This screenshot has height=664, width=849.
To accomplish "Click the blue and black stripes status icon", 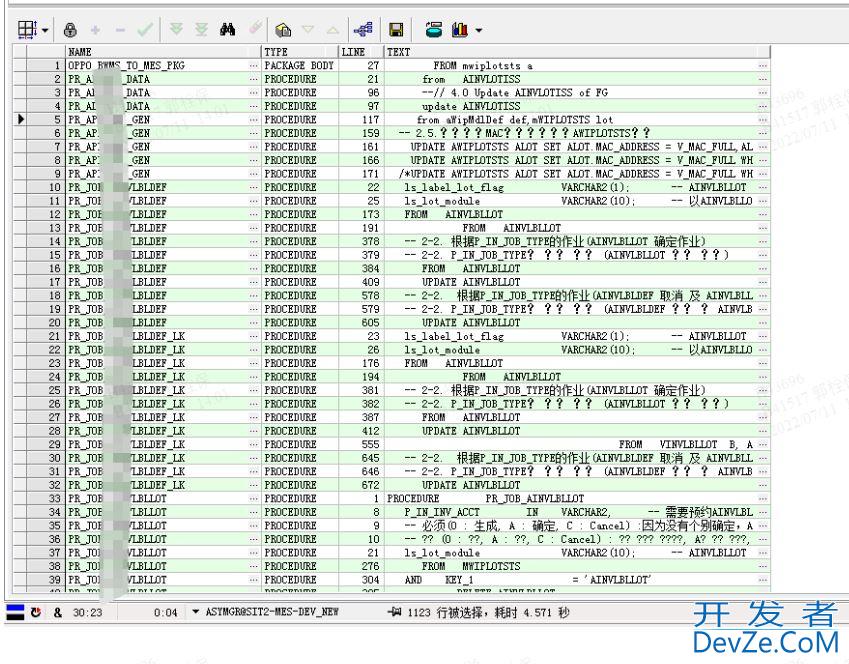I will click(x=15, y=612).
